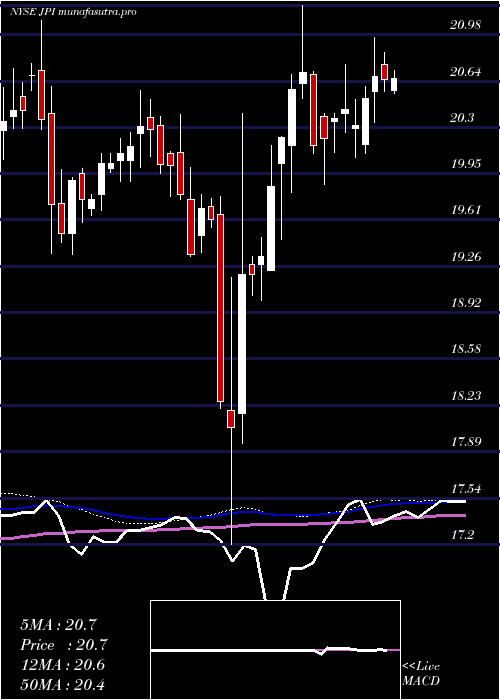Click the 20.3 price axis label
This screenshot has width=500, height=700.
[462, 117]
